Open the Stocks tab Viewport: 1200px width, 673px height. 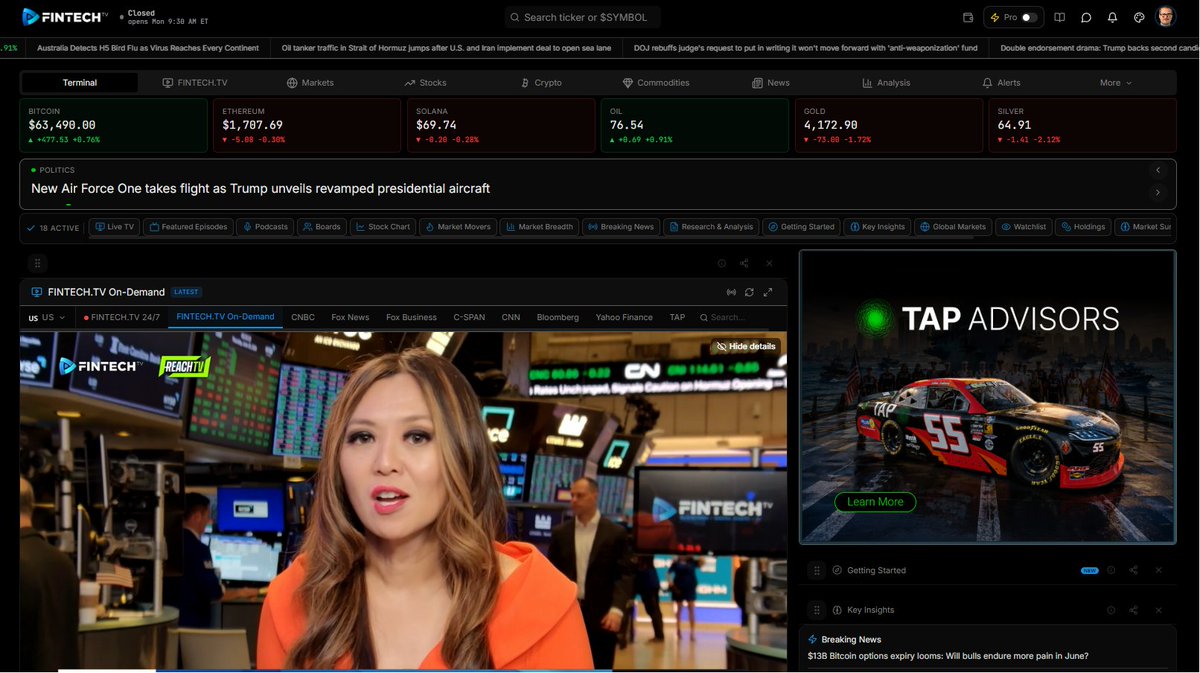tap(425, 83)
